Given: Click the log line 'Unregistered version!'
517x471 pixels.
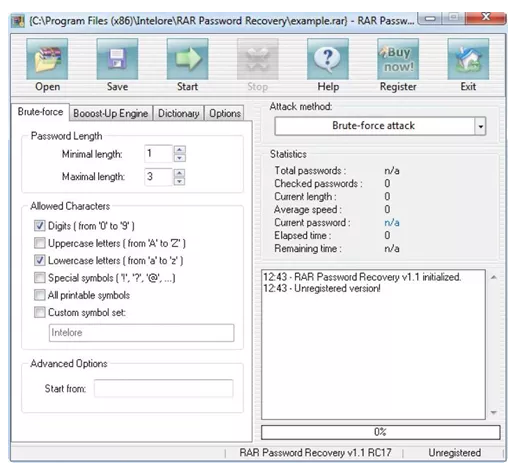Looking at the screenshot, I should click(337, 288).
